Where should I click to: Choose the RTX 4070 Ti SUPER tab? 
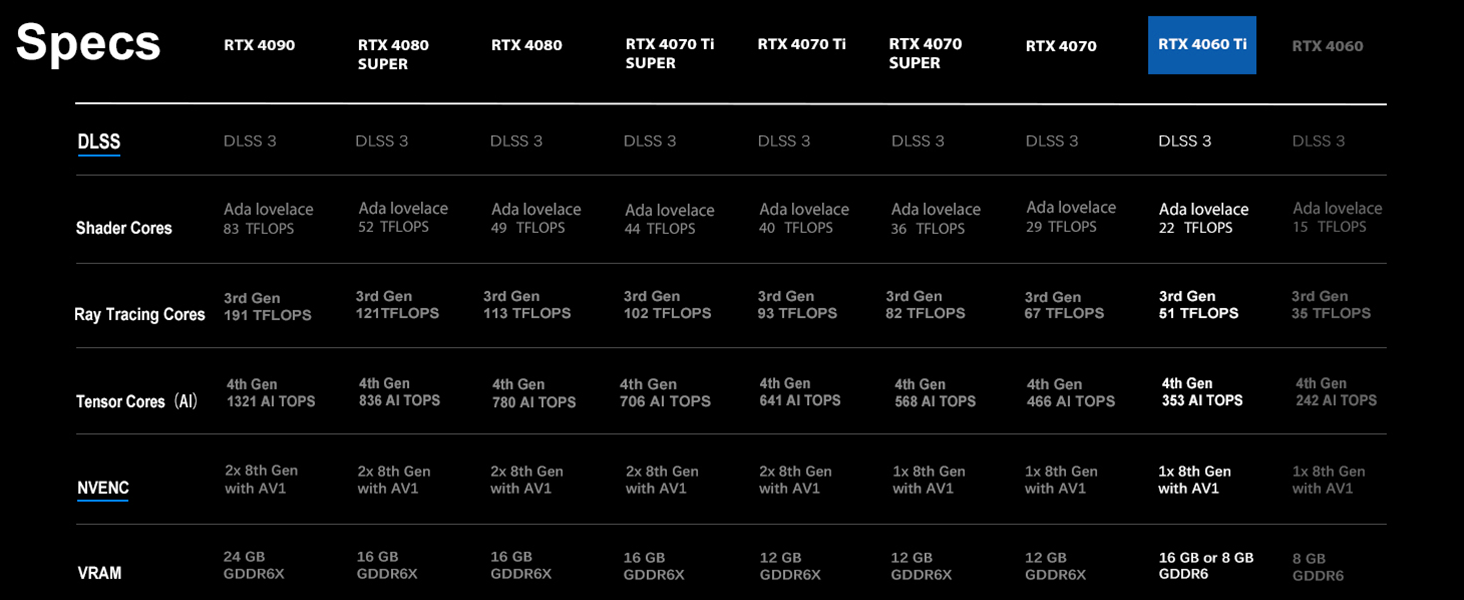pyautogui.click(x=669, y=54)
